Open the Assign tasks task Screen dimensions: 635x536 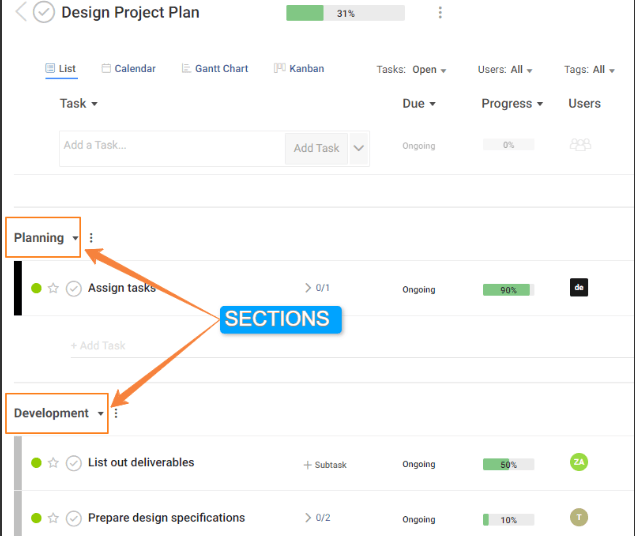(x=122, y=288)
